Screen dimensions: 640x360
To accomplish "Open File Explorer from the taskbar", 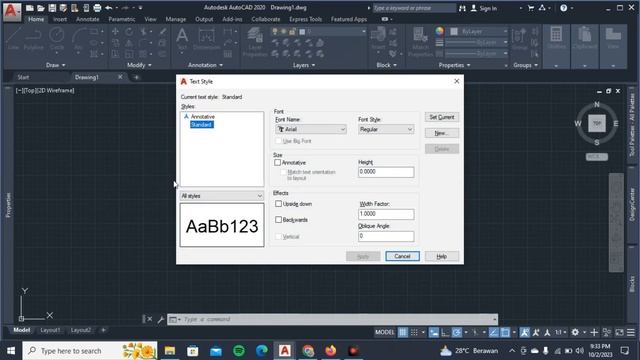I will [170, 351].
